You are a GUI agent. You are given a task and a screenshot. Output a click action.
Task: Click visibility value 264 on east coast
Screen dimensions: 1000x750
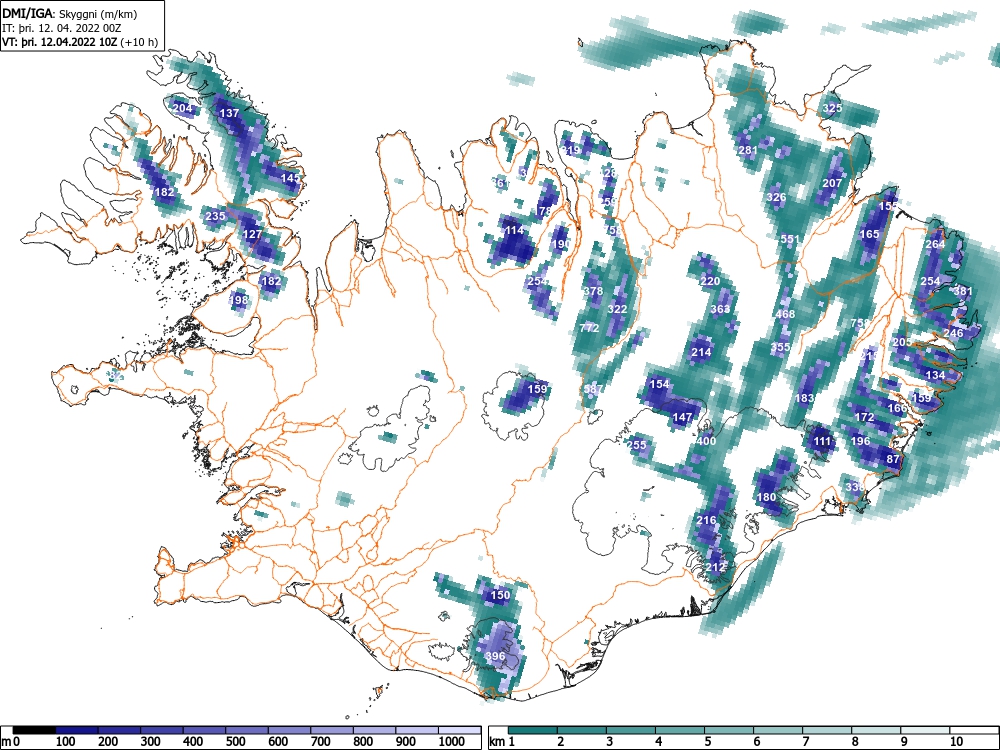tap(935, 244)
